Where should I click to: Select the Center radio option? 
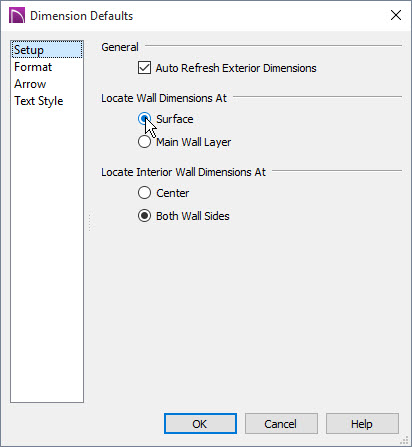coord(144,193)
